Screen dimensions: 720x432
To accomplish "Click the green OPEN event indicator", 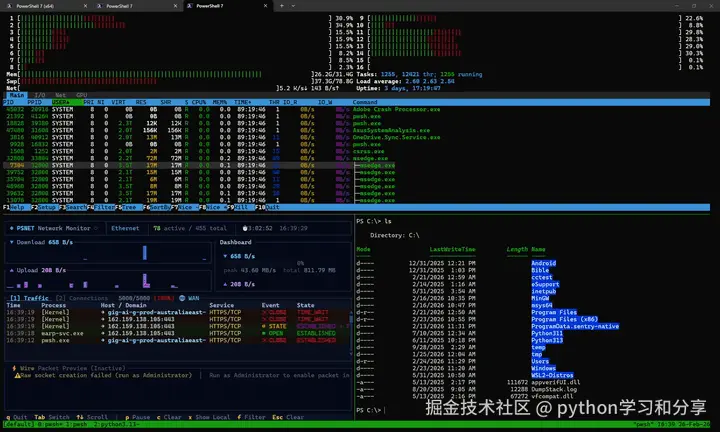I will pos(274,333).
